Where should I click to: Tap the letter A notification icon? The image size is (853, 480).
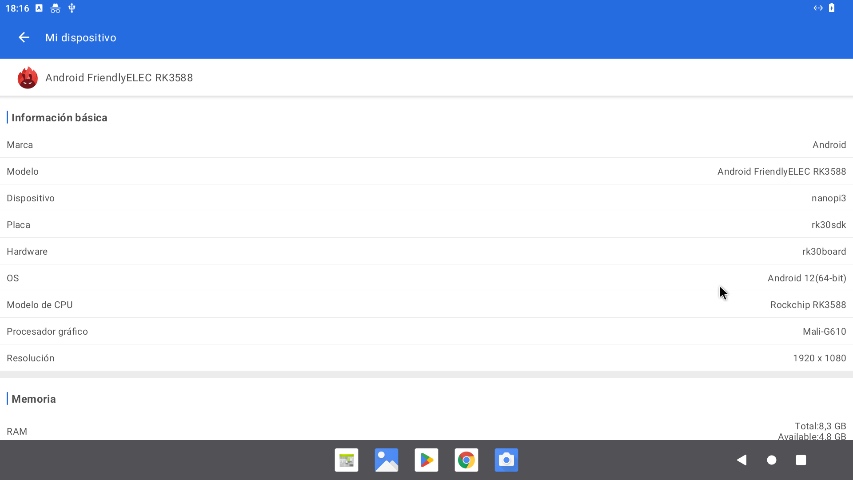click(x=39, y=8)
